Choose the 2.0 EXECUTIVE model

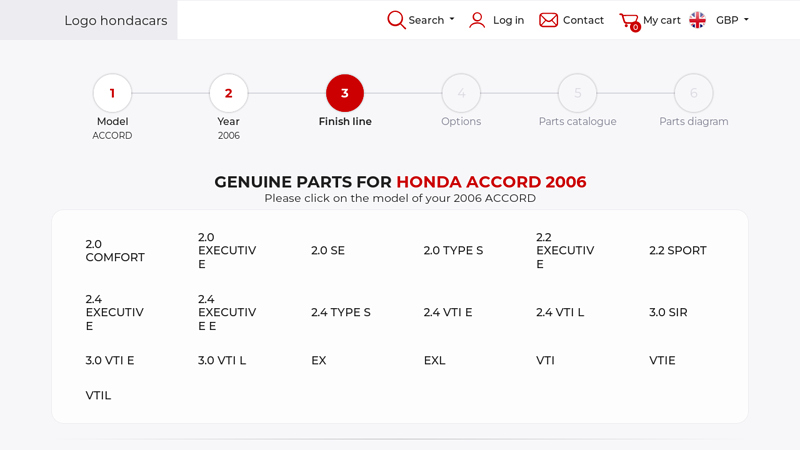(227, 251)
